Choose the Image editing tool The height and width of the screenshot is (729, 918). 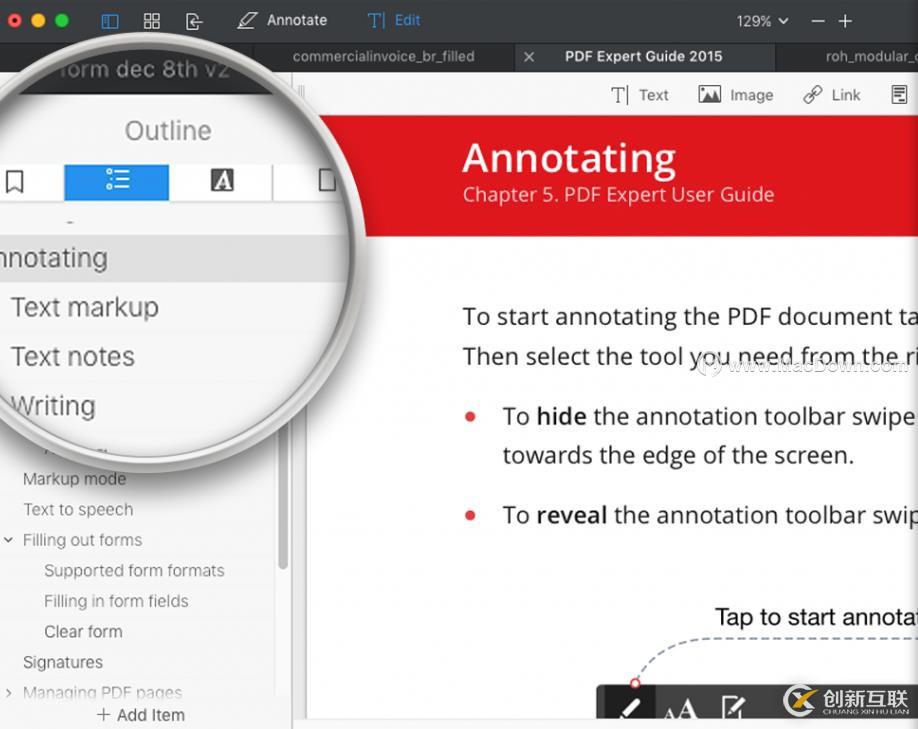point(735,95)
